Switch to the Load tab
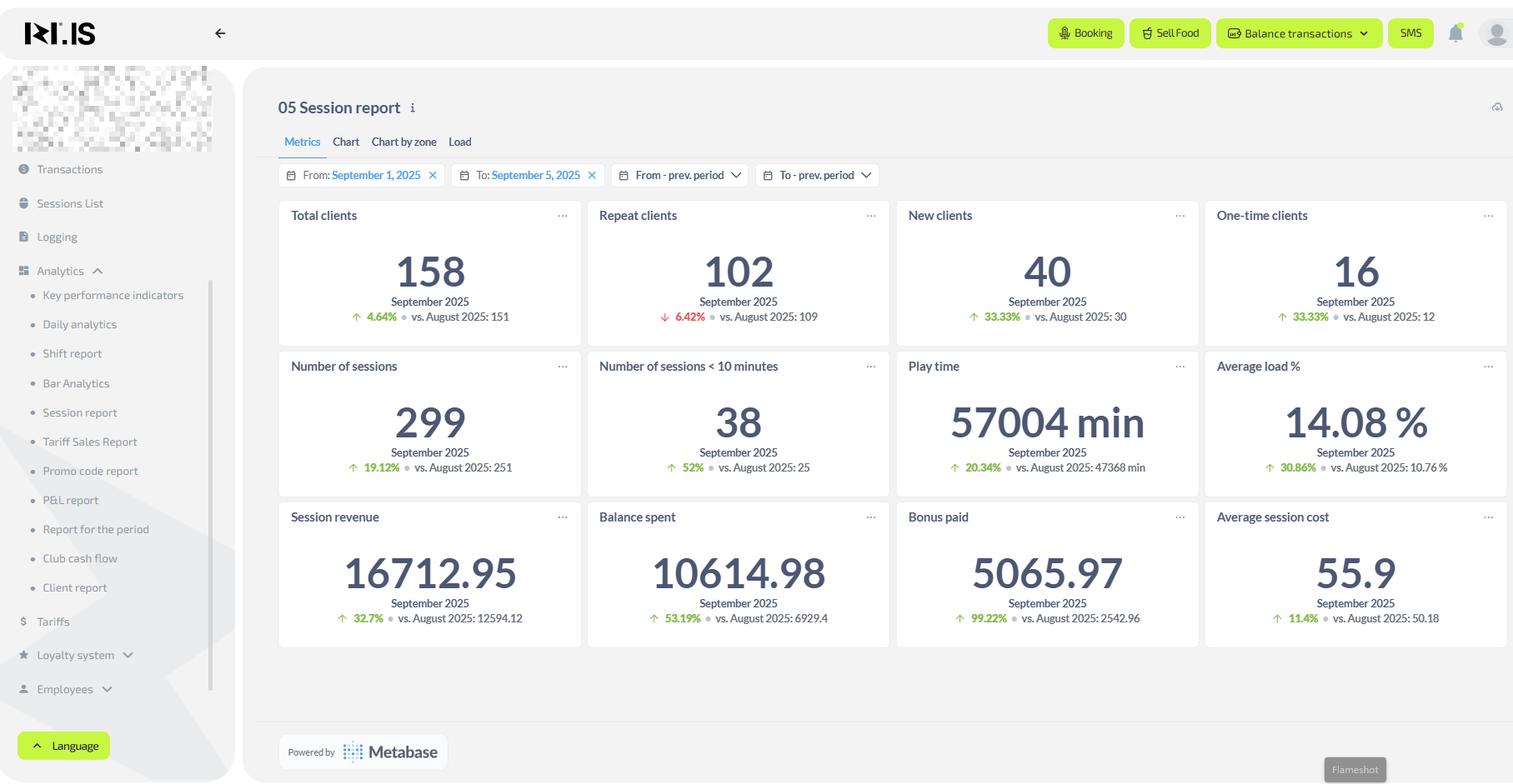 pos(459,142)
